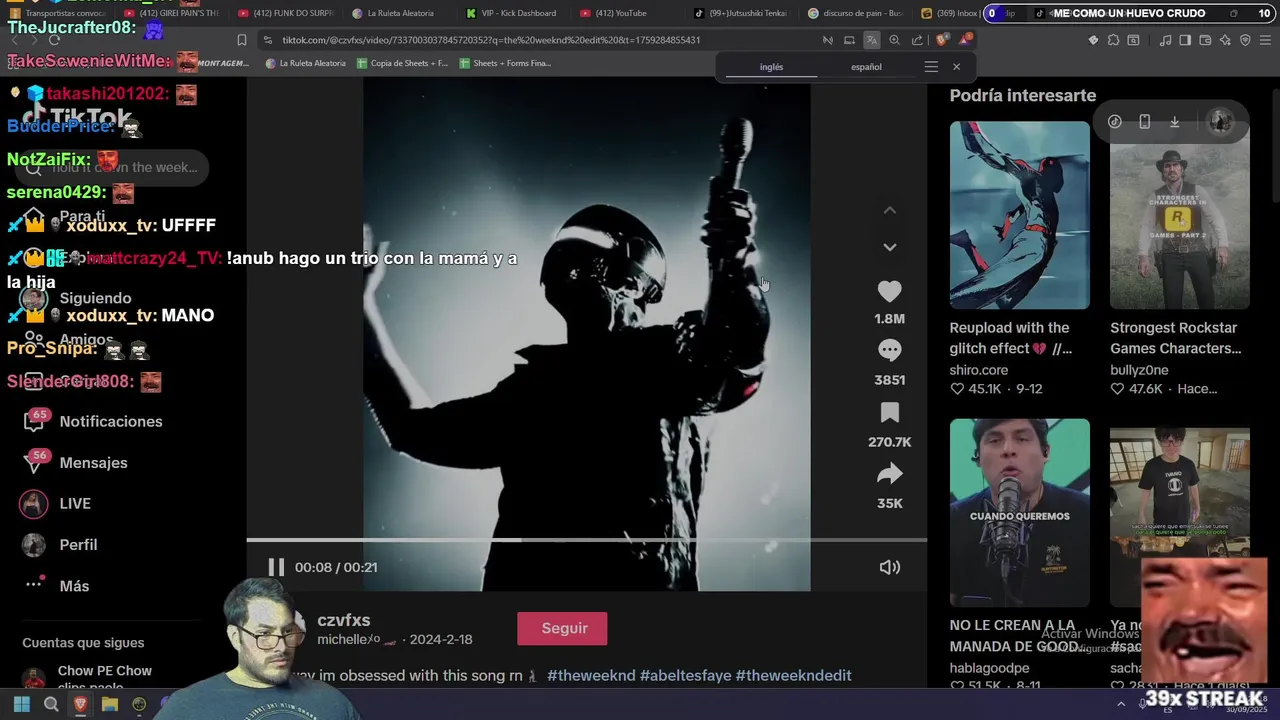The width and height of the screenshot is (1280, 720).
Task: Save video using the bookmark icon
Action: click(889, 413)
